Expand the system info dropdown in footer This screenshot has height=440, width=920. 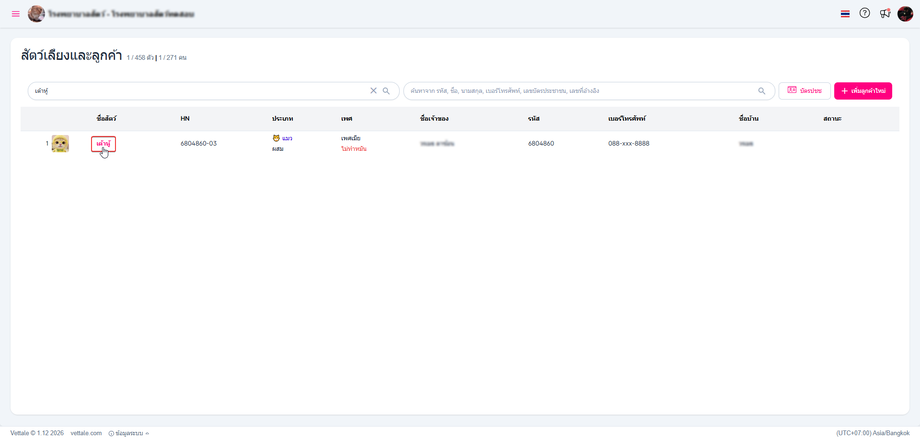[x=129, y=433]
